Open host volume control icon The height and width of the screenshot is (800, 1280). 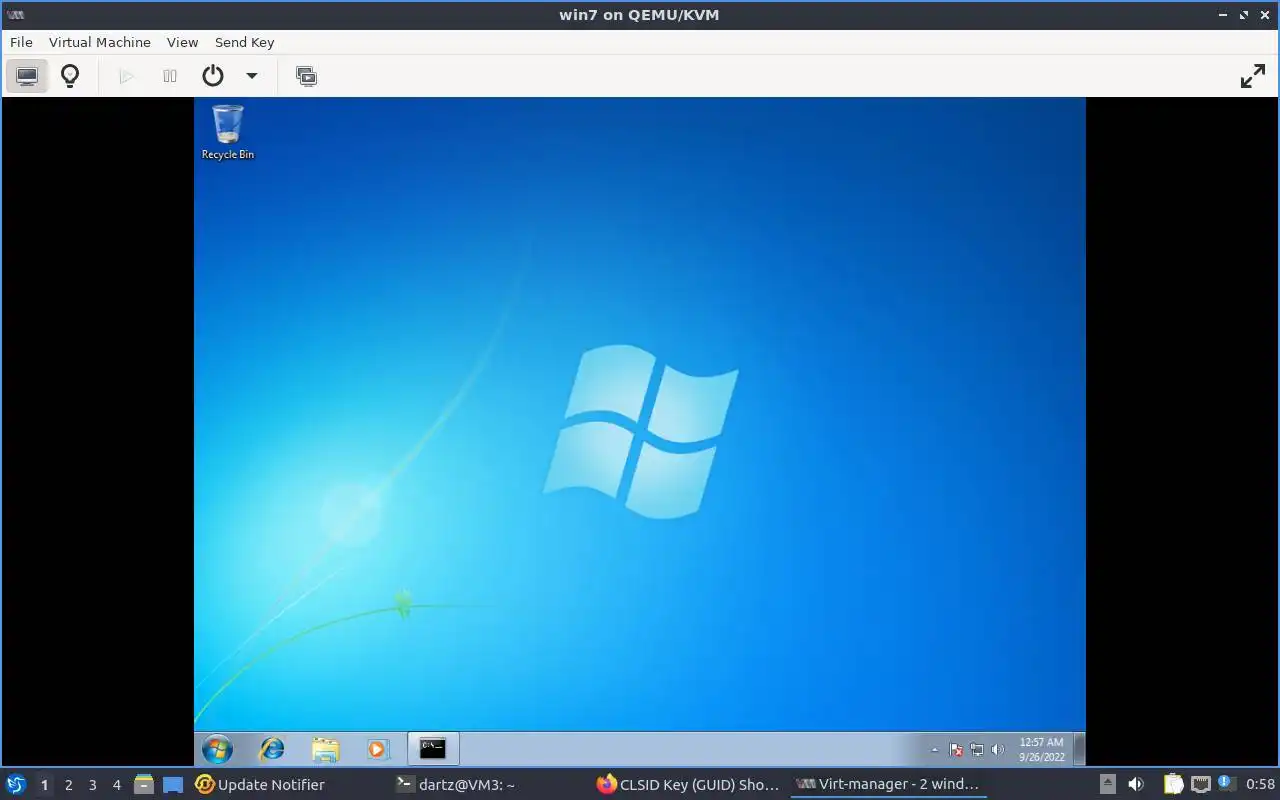click(1136, 785)
